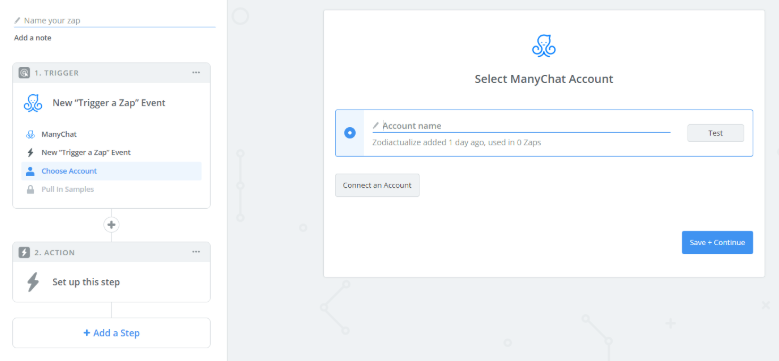Click the Zodiactualize added 1 day ago text

pyautogui.click(x=457, y=143)
